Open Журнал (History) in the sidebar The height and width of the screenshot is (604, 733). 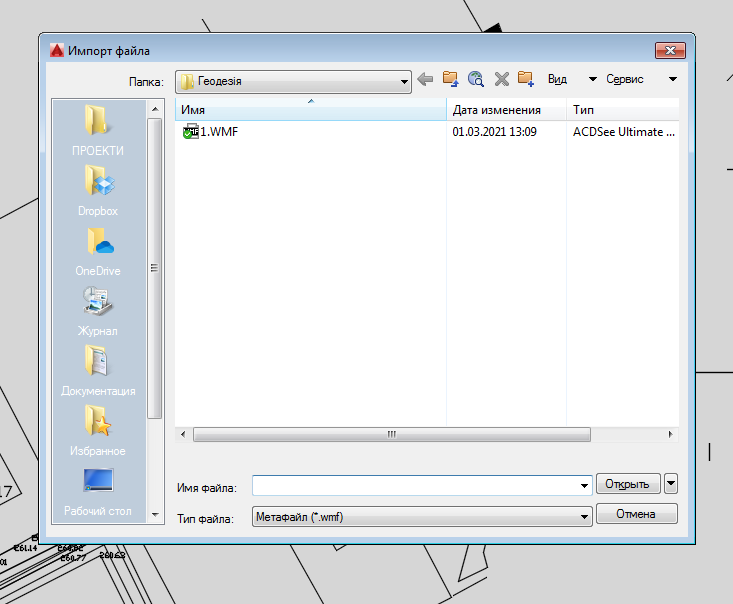tap(98, 310)
